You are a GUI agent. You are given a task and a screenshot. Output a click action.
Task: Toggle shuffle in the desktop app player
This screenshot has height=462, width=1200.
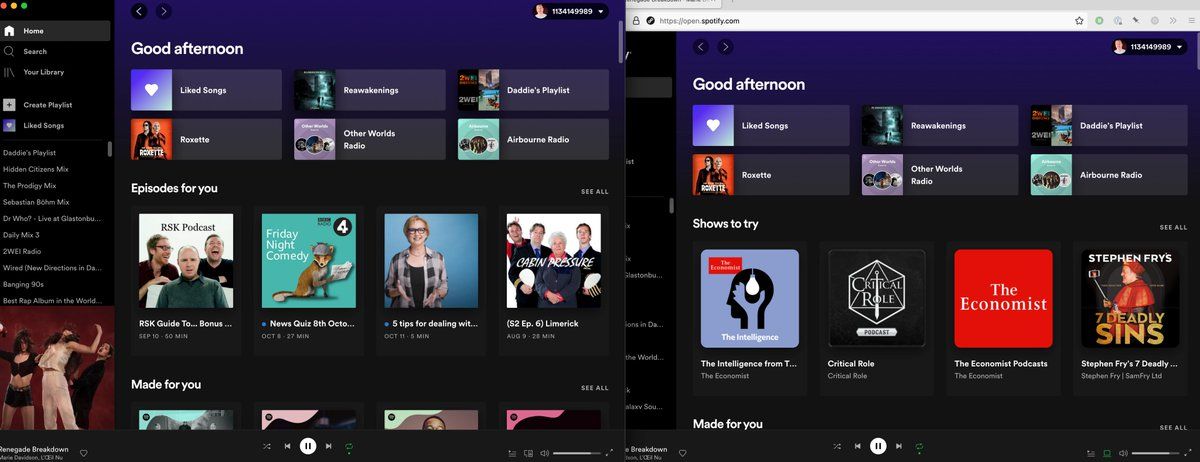click(x=266, y=446)
